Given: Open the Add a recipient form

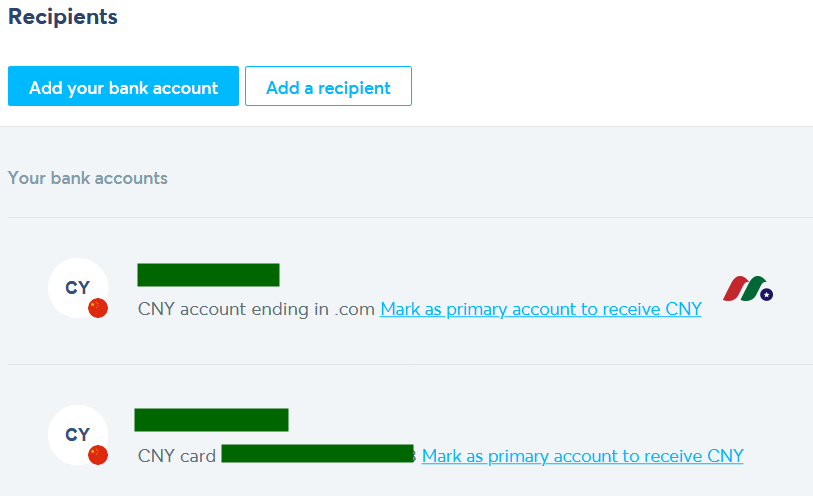Looking at the screenshot, I should [x=328, y=86].
